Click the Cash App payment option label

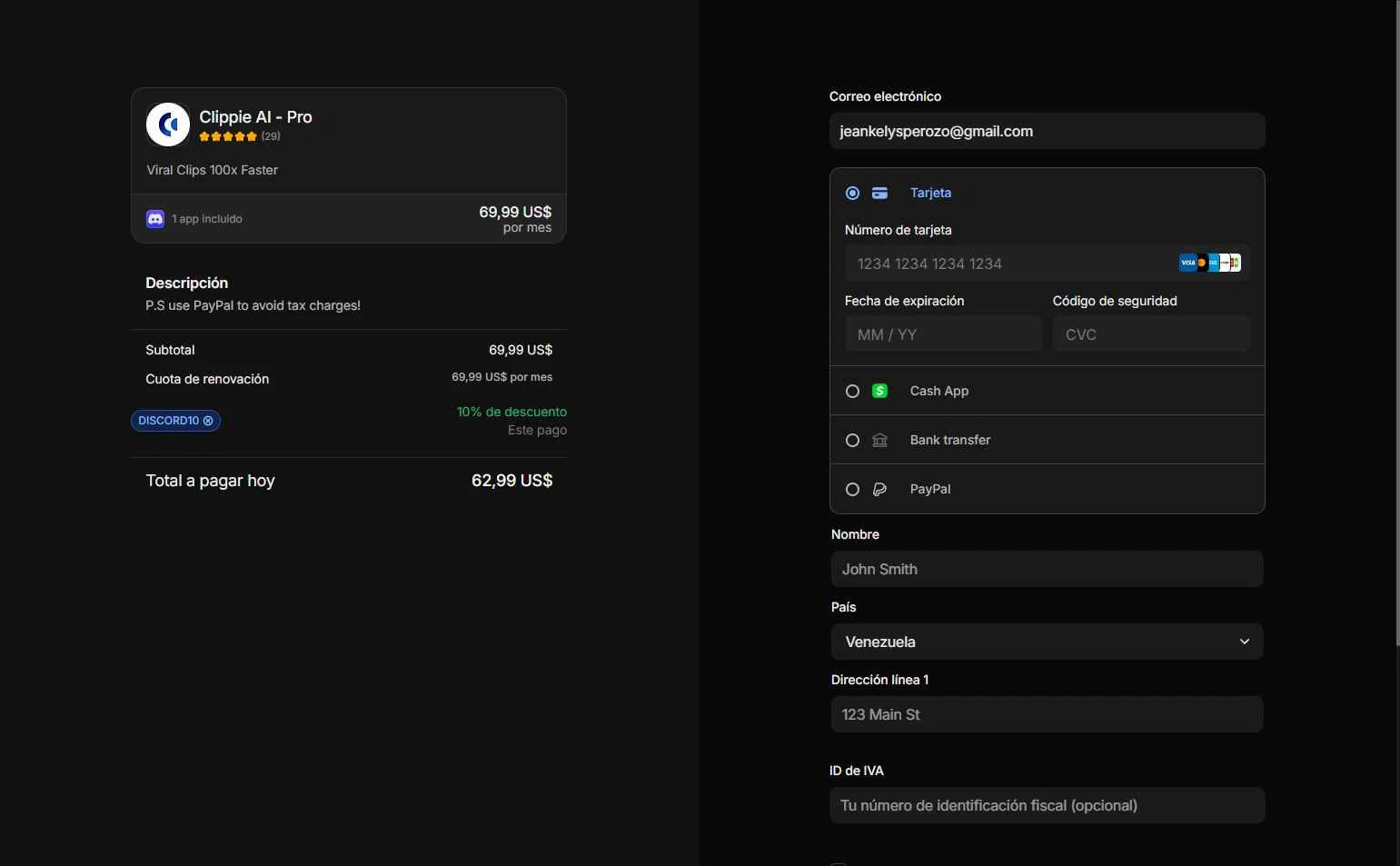938,391
